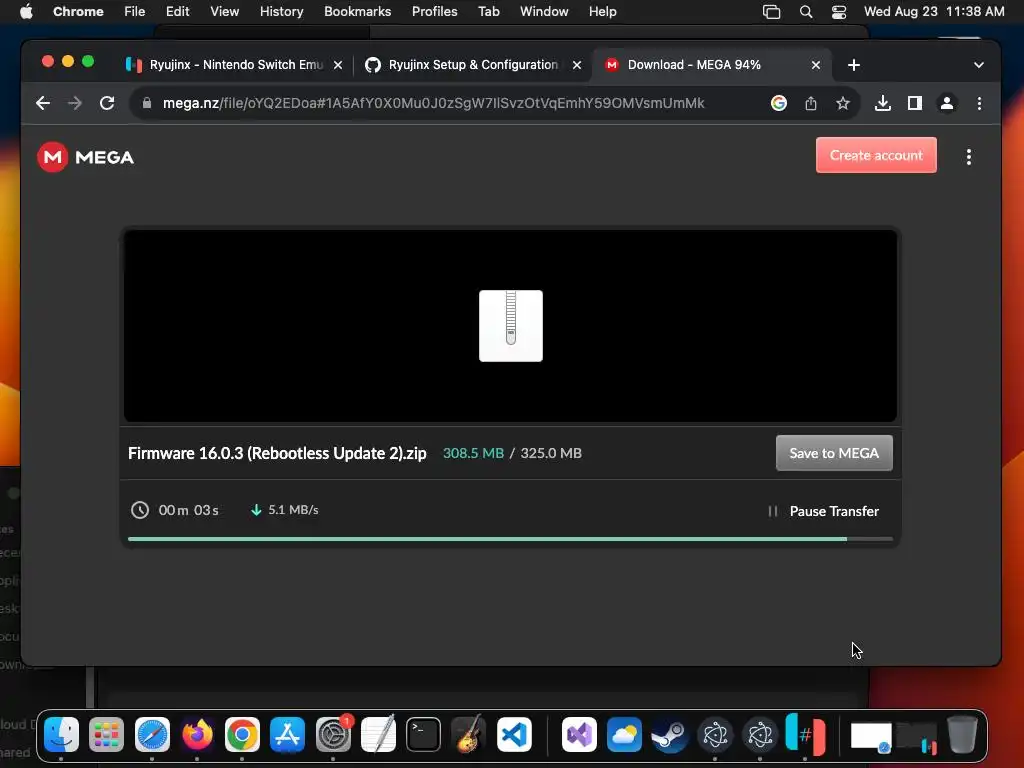Close the Download - MEGA tab

tap(816, 65)
